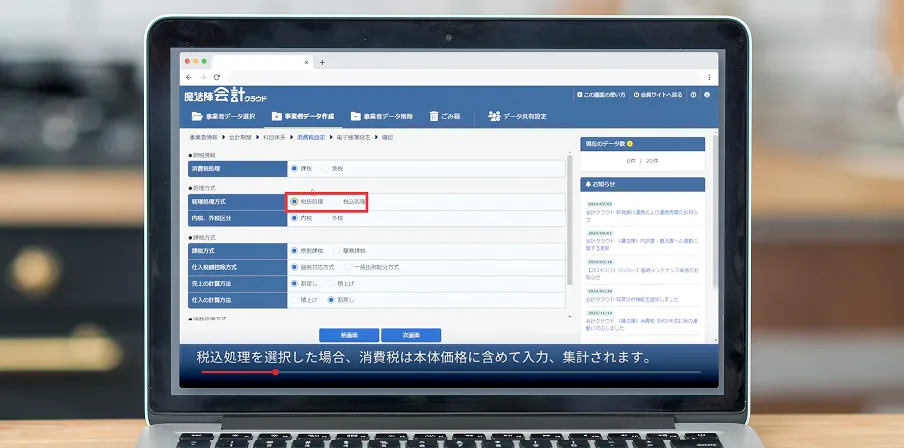
Task: Open the ごみ箱 trash tab
Action: 445,116
